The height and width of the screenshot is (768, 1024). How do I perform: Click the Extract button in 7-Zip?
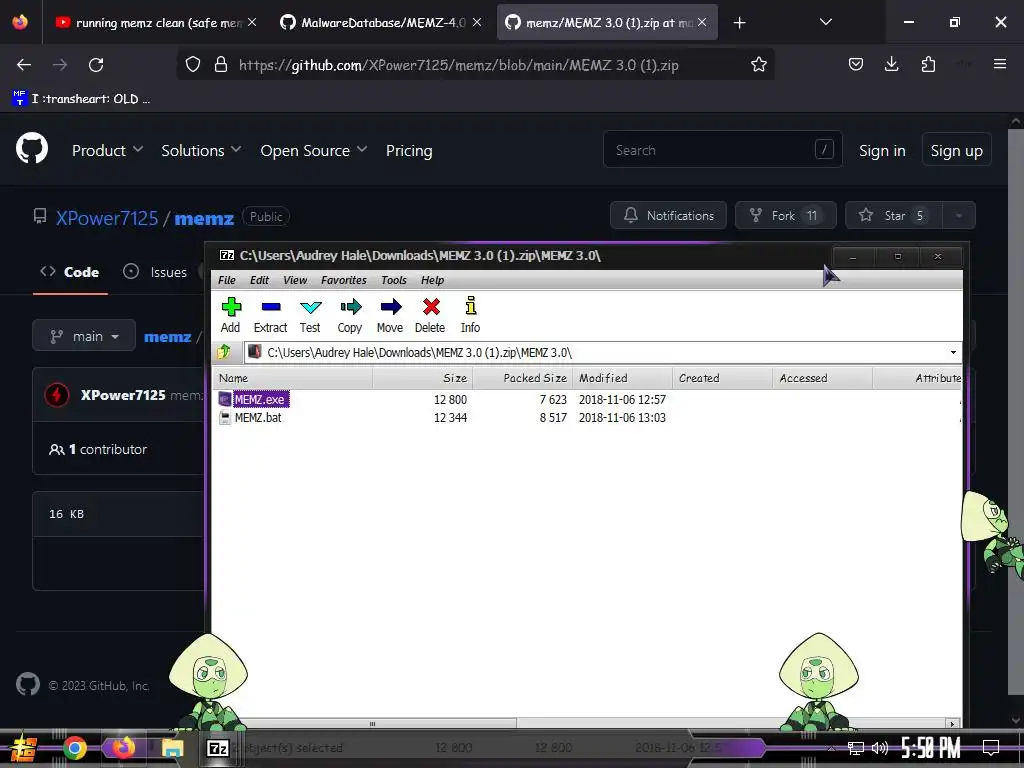[x=270, y=315]
